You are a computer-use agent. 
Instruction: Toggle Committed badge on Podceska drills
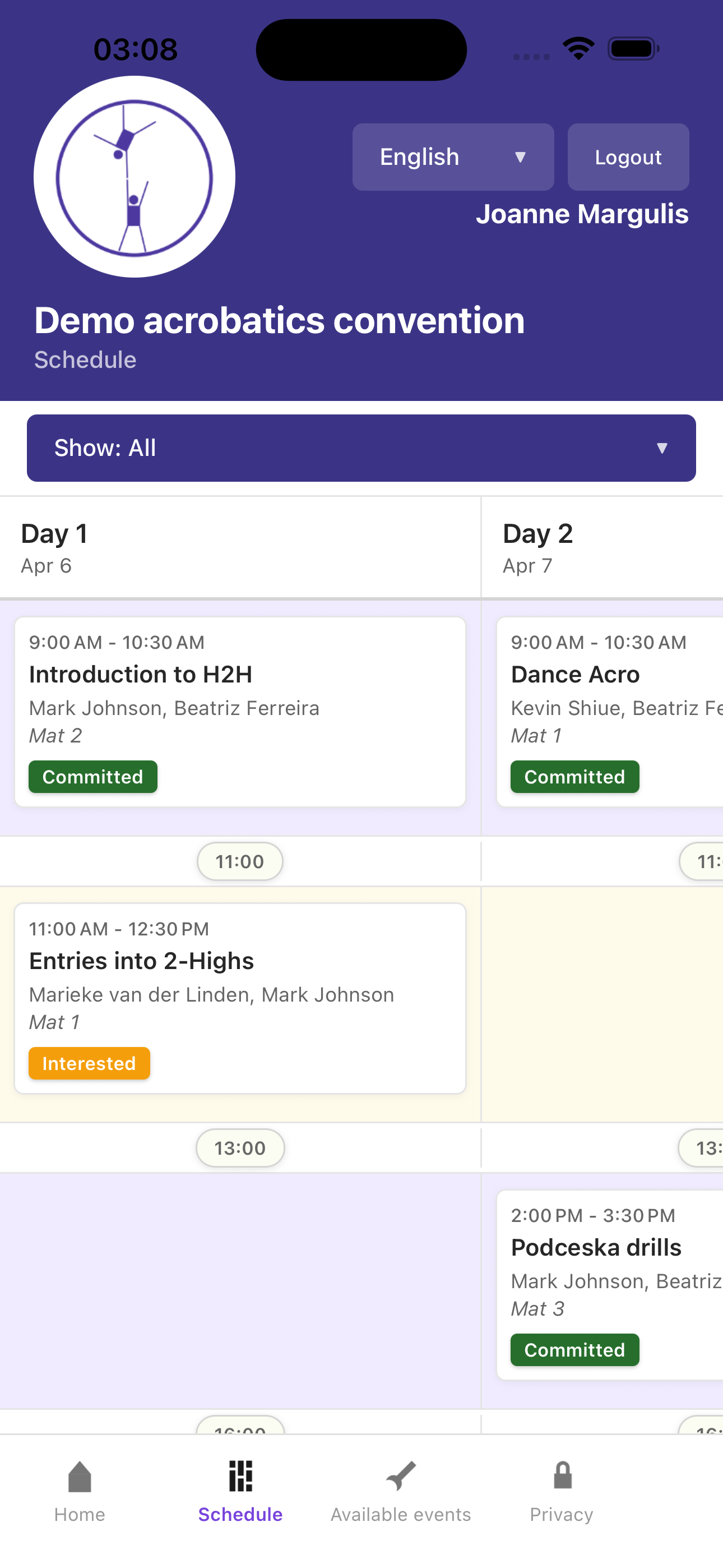[x=574, y=1349]
